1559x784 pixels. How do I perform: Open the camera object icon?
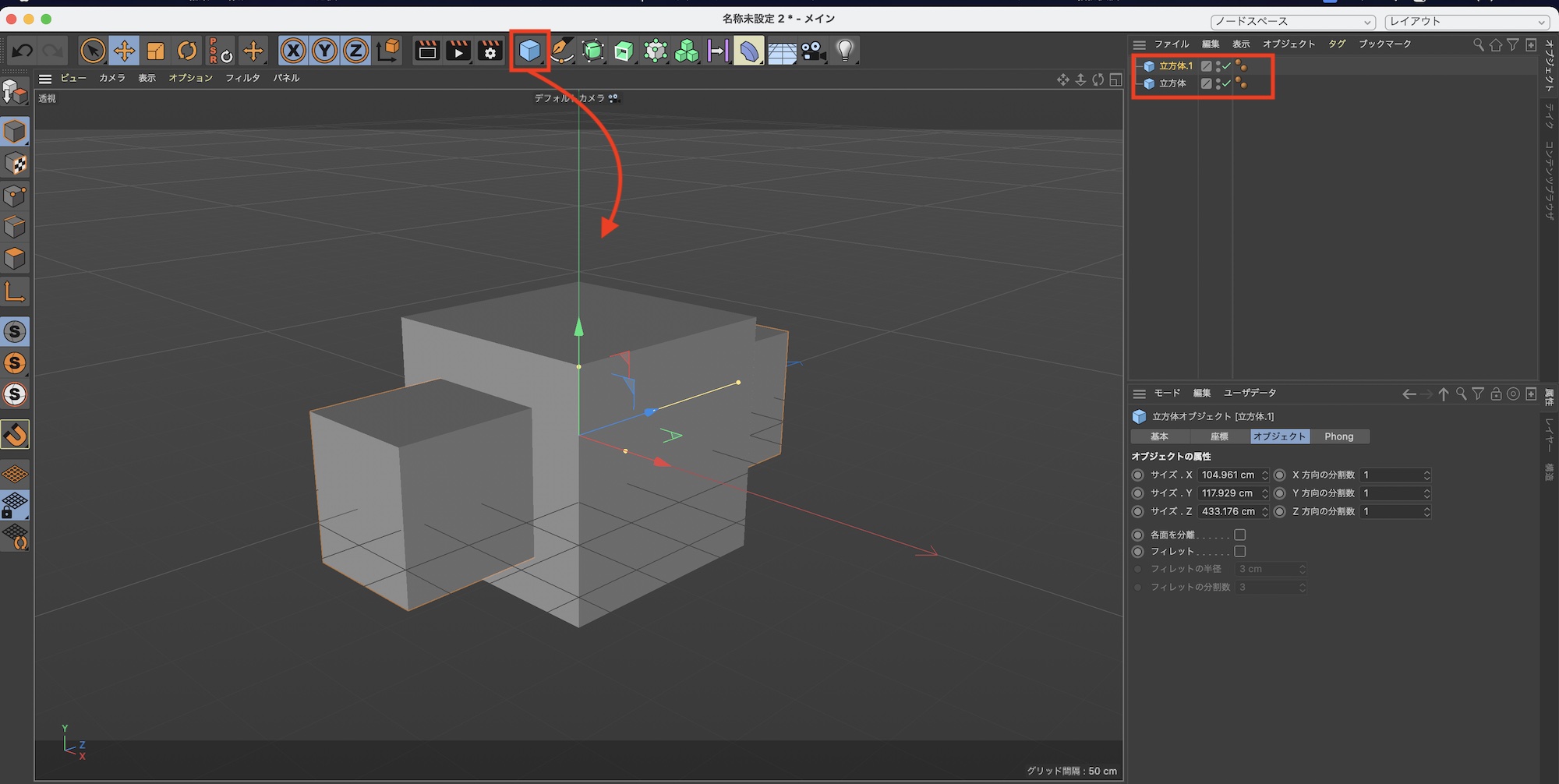(814, 51)
